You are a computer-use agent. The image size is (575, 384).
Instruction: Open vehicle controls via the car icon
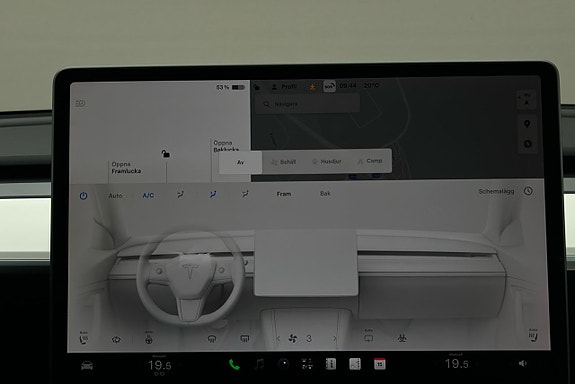coord(87,366)
